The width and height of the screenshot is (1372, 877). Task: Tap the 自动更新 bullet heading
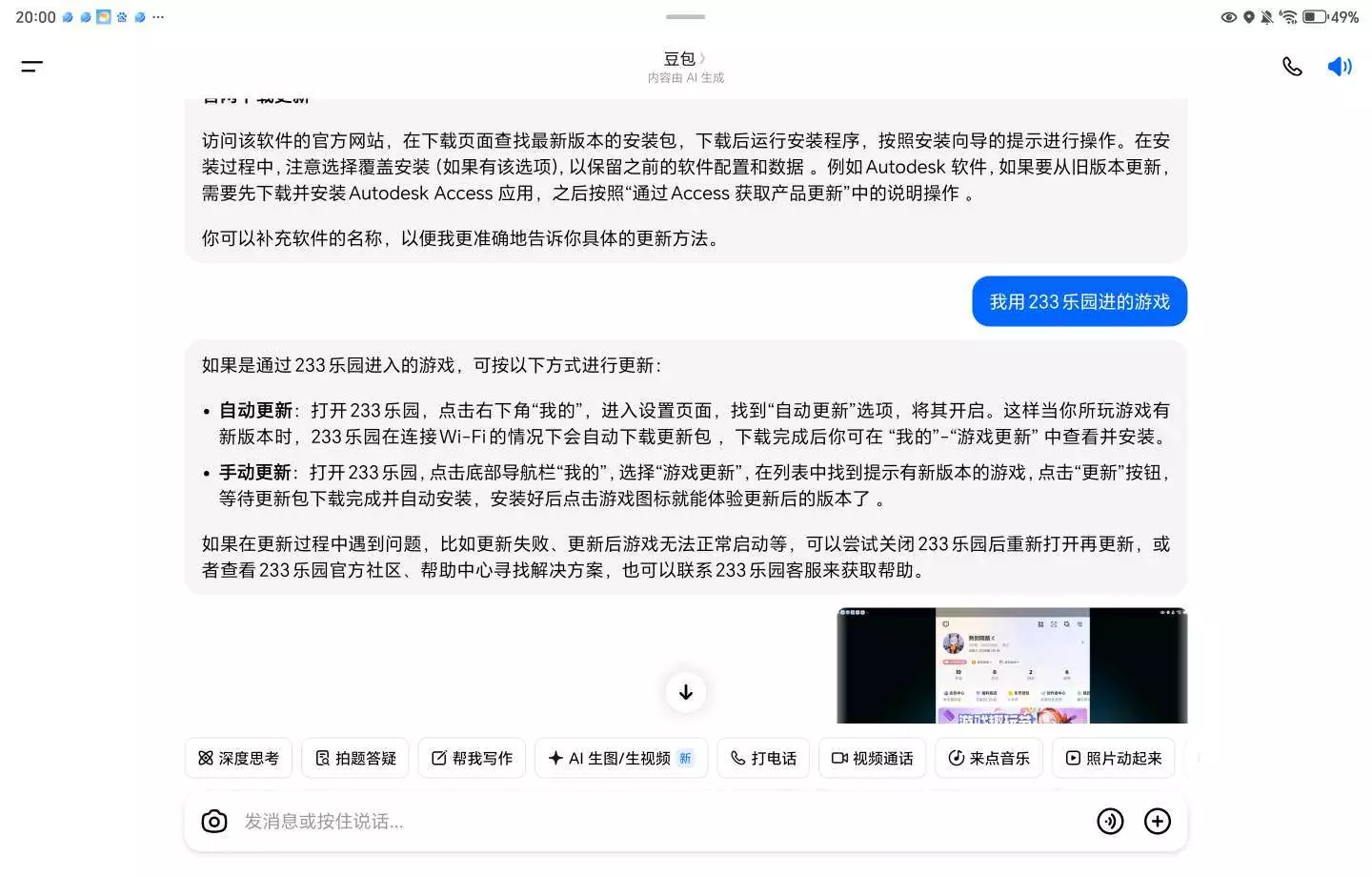255,411
